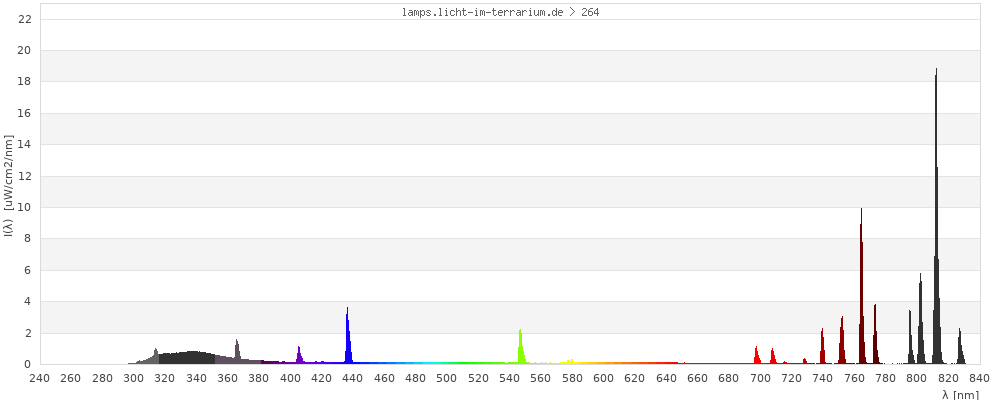Viewport: 1000px width, 400px height.
Task: Select the y-axis tick label 20
Action: pos(25,50)
